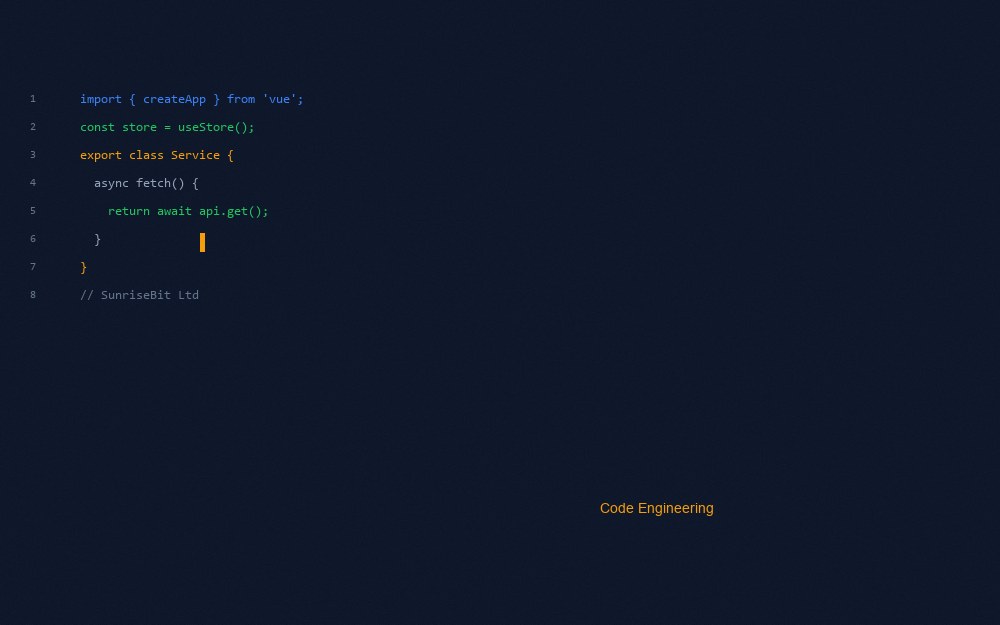1000x625 pixels.
Task: Click the closing brace on line 6
Action: pyautogui.click(x=98, y=240)
